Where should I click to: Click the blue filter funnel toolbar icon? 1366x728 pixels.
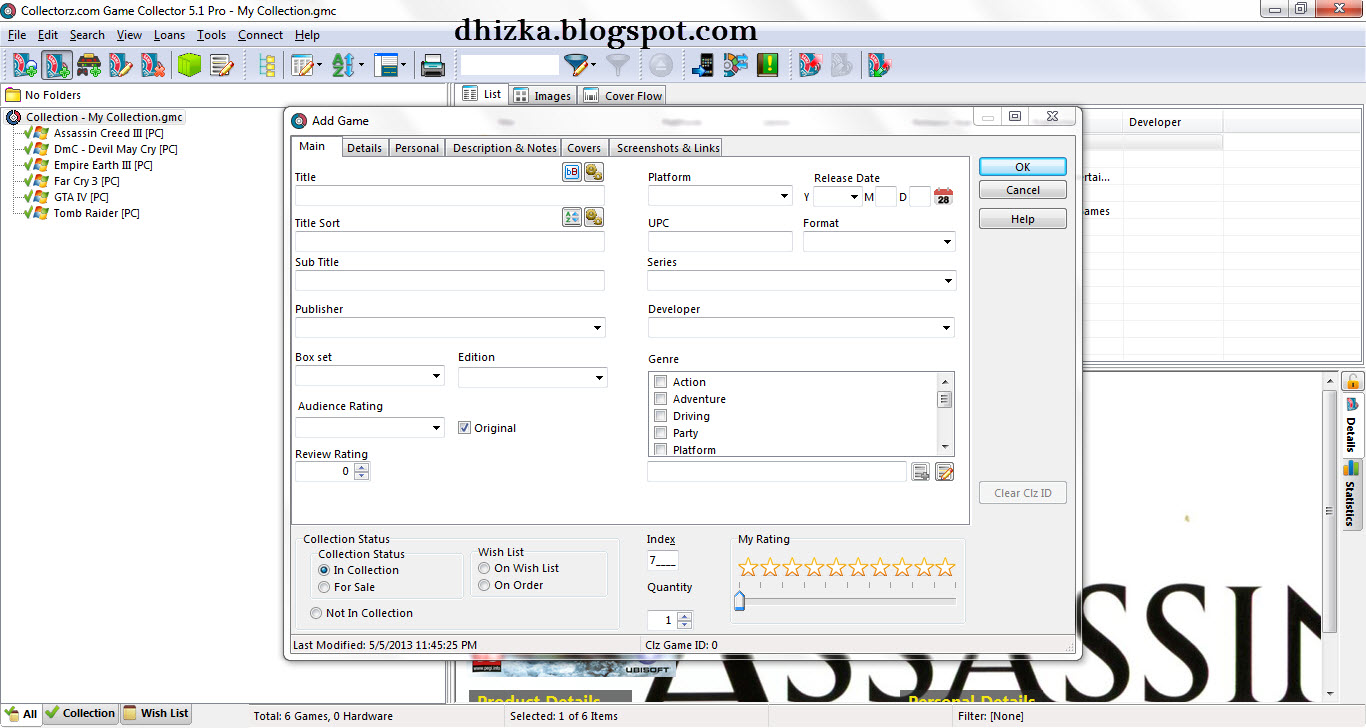[x=576, y=65]
